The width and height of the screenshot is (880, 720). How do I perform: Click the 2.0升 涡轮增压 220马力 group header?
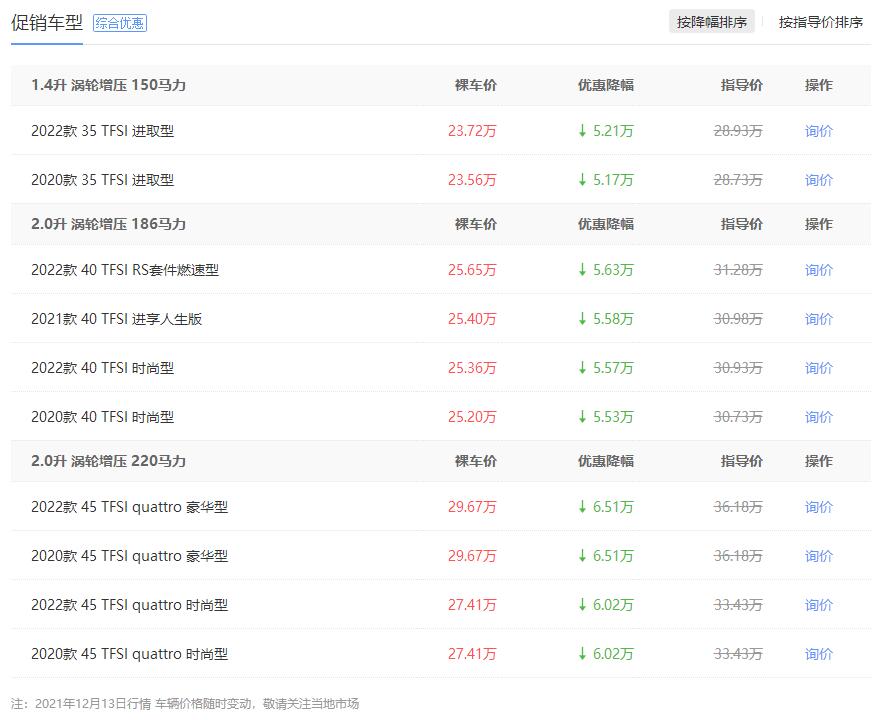pos(108,461)
